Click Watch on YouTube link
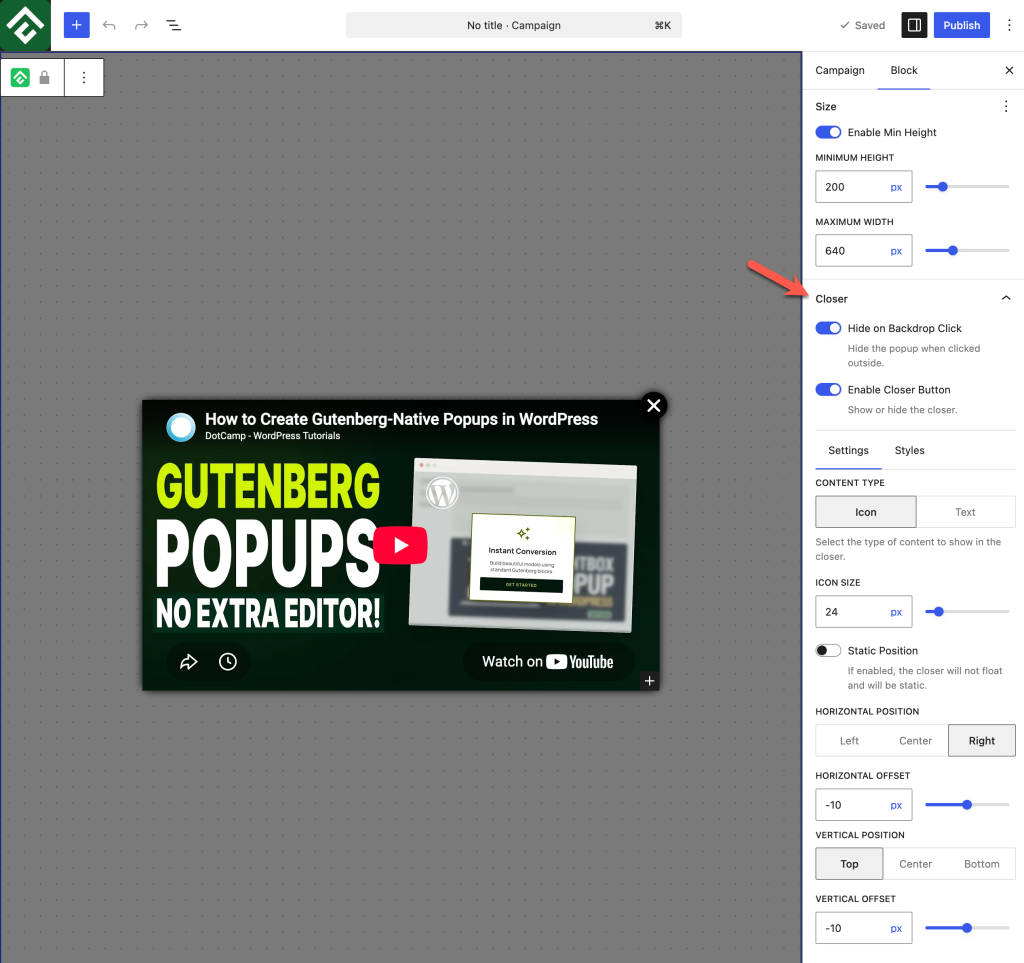Screen dimensions: 1024x963 (547, 661)
